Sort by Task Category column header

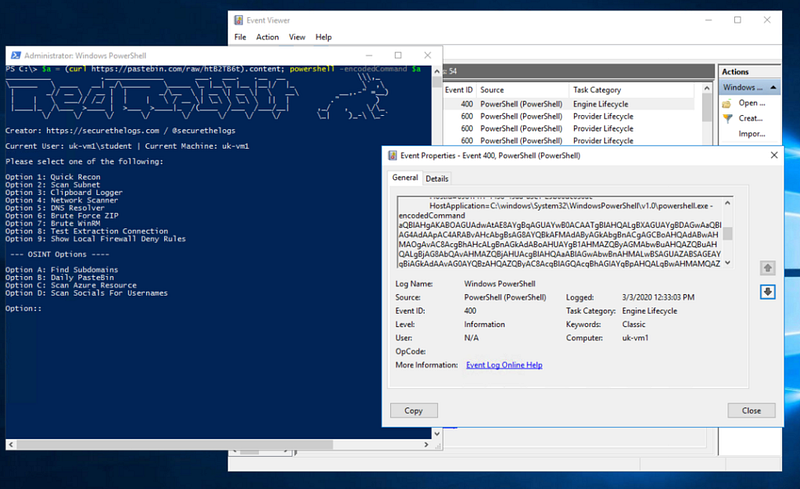tap(632, 90)
